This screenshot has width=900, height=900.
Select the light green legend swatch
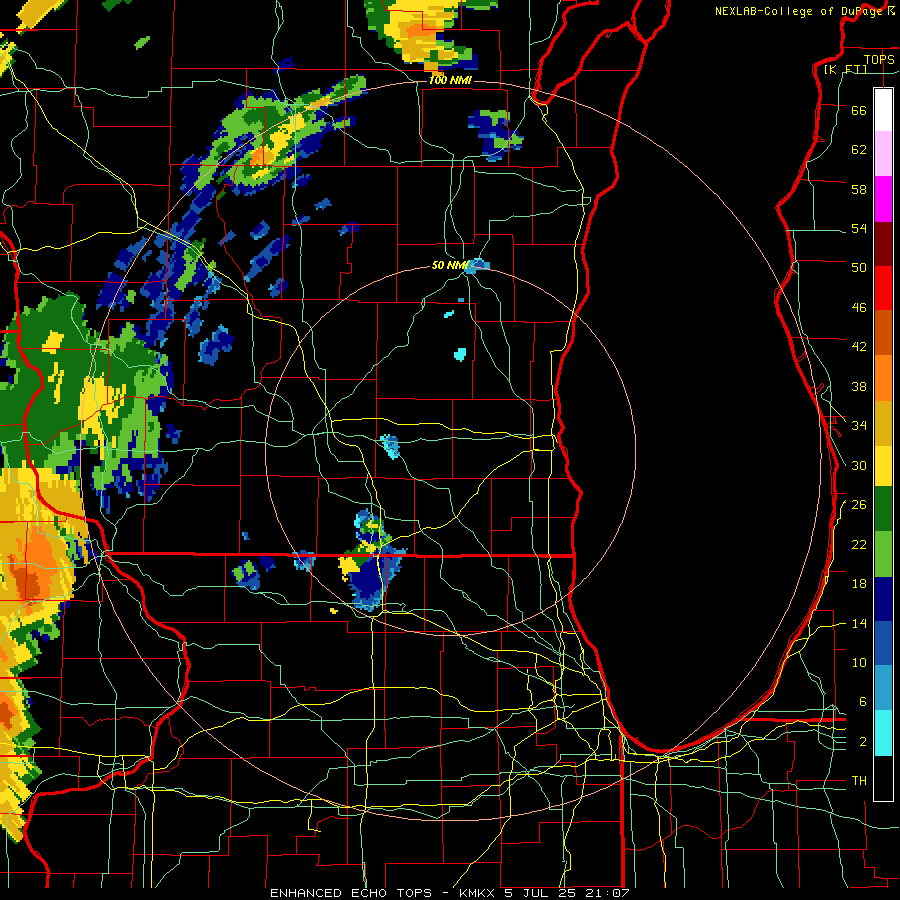pyautogui.click(x=883, y=554)
